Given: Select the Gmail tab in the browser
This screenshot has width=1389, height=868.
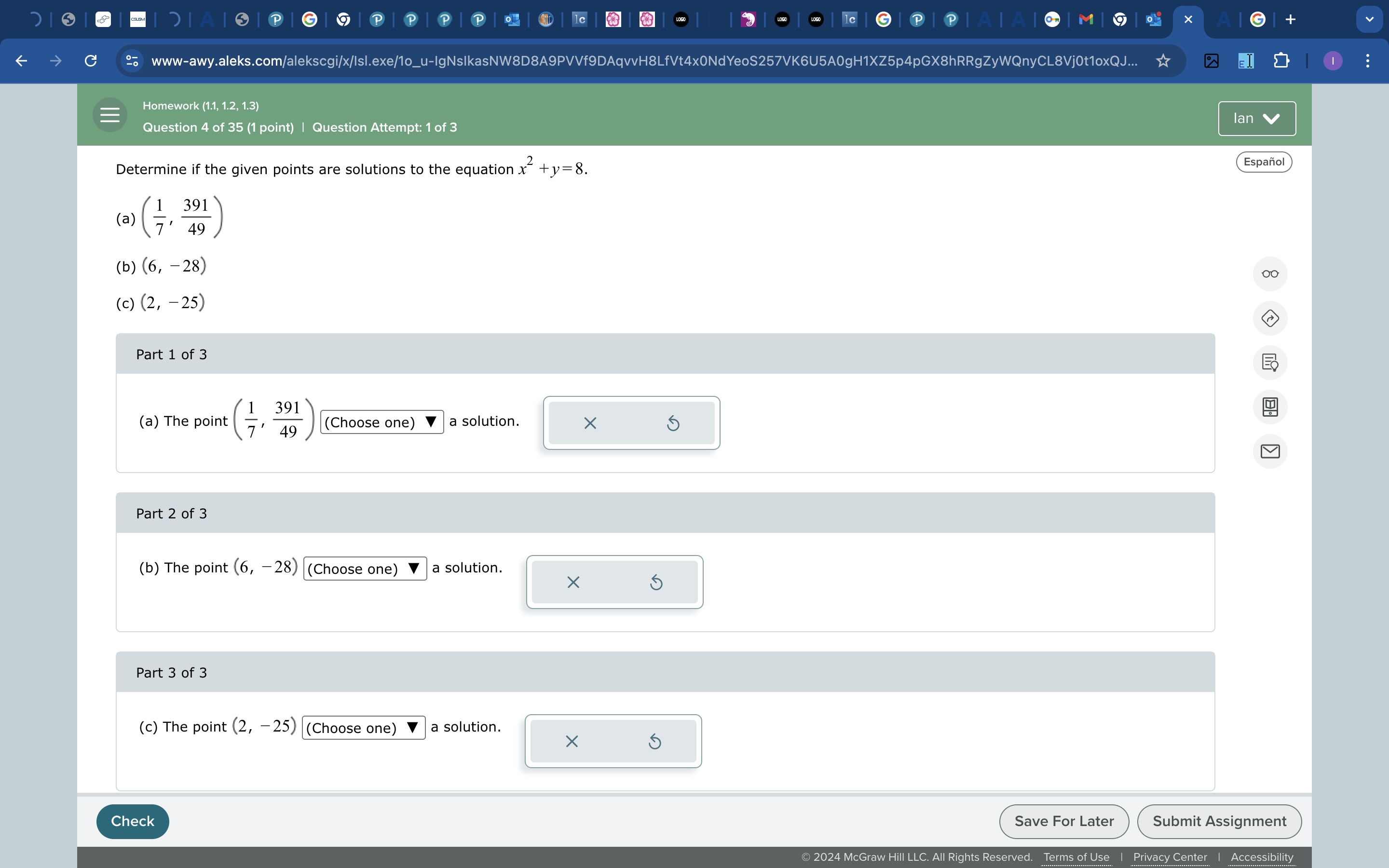Looking at the screenshot, I should click(1085, 19).
